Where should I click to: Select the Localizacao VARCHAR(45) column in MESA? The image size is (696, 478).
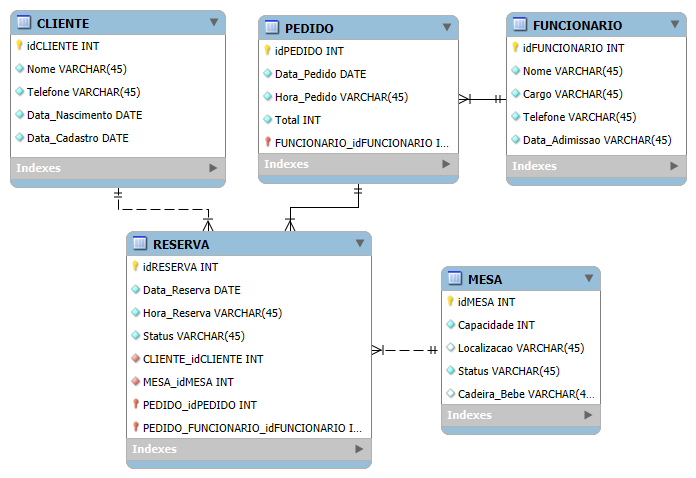[521, 348]
